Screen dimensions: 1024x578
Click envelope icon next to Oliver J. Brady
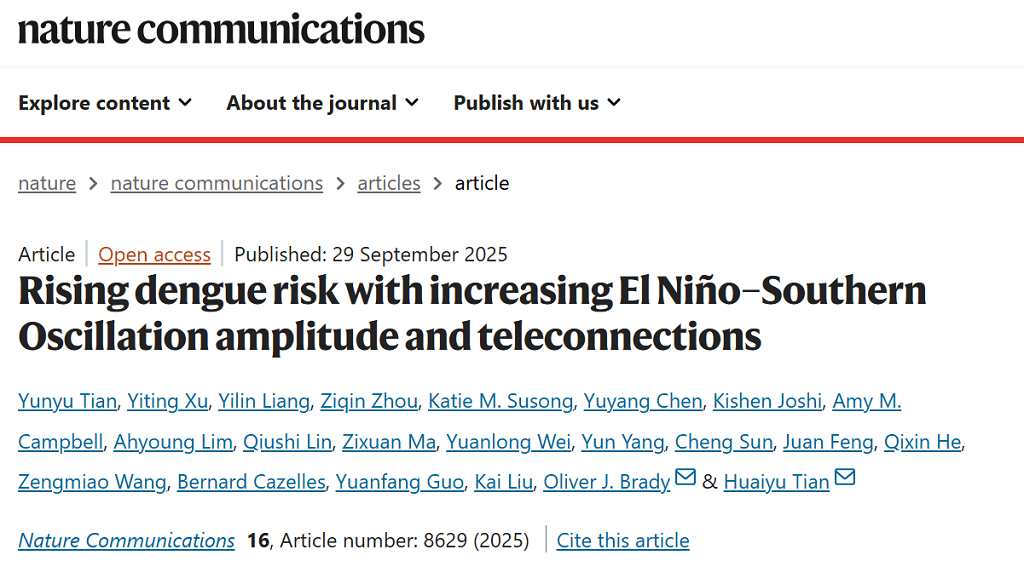point(685,478)
